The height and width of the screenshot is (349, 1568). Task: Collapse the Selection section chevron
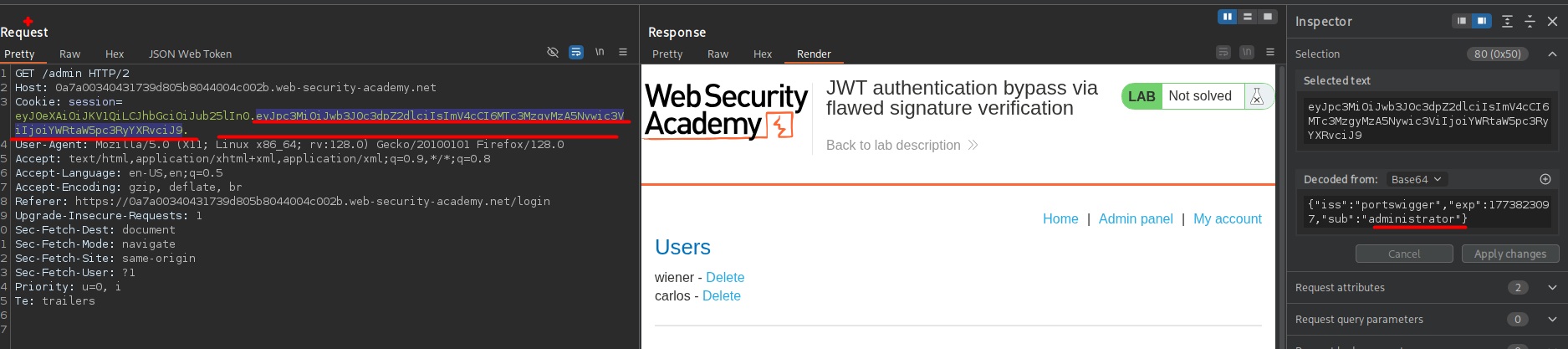[x=1552, y=54]
